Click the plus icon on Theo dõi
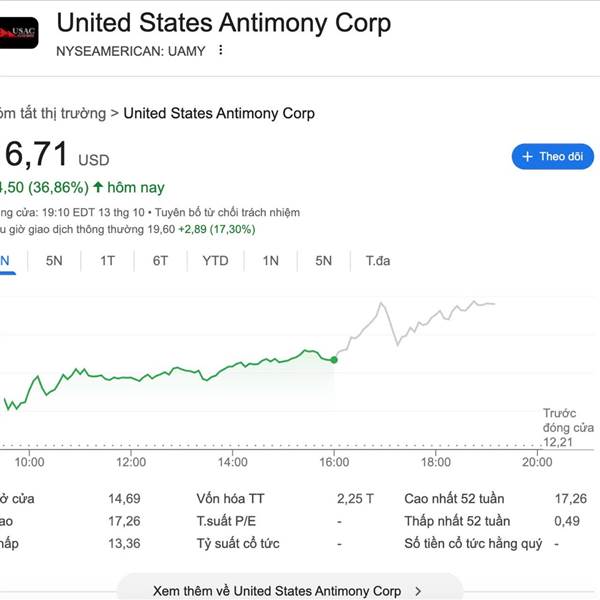 click(x=527, y=157)
